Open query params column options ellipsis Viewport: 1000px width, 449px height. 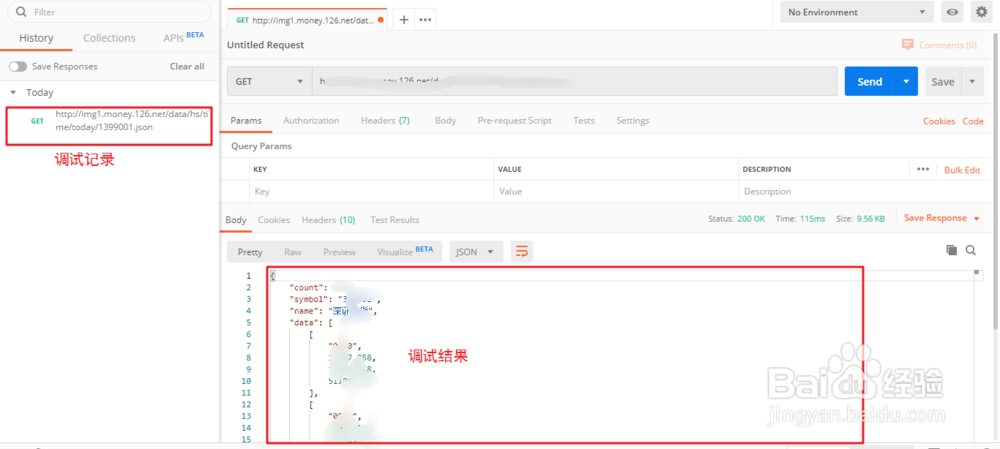pyautogui.click(x=923, y=170)
